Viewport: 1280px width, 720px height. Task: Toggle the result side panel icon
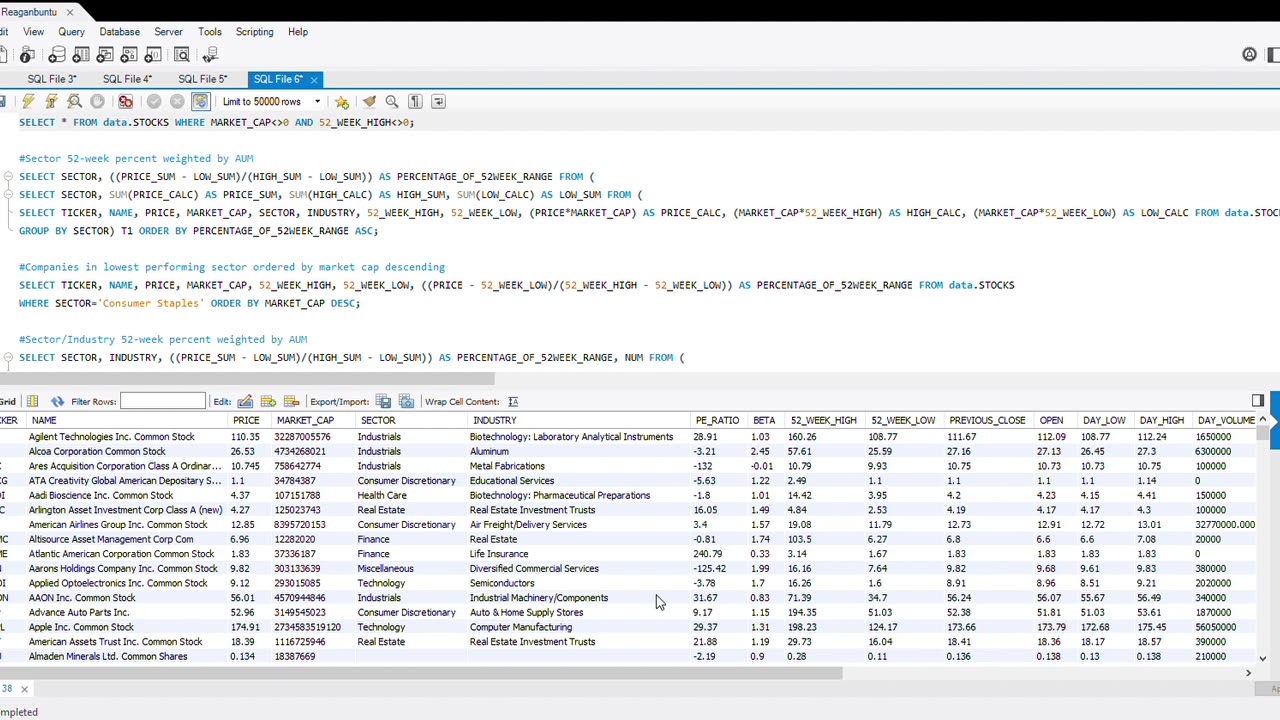1257,401
